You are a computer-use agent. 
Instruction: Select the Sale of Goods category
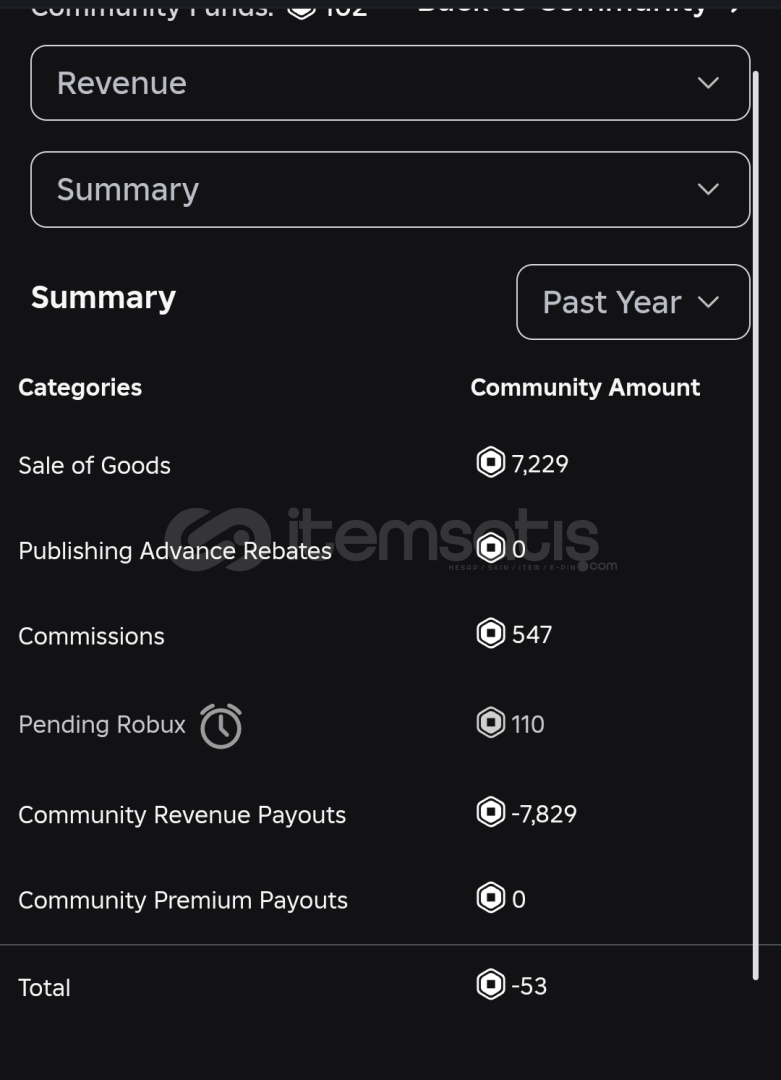(x=94, y=466)
